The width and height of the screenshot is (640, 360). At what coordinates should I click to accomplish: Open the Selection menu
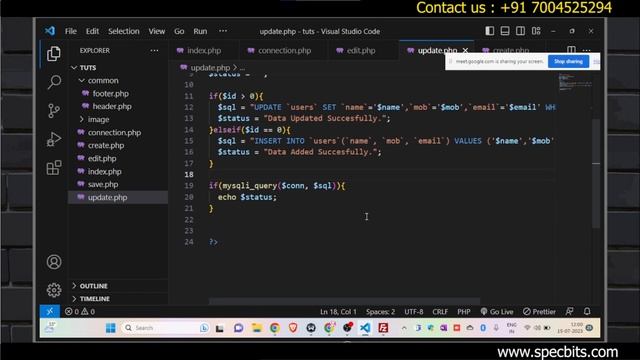[x=124, y=31]
